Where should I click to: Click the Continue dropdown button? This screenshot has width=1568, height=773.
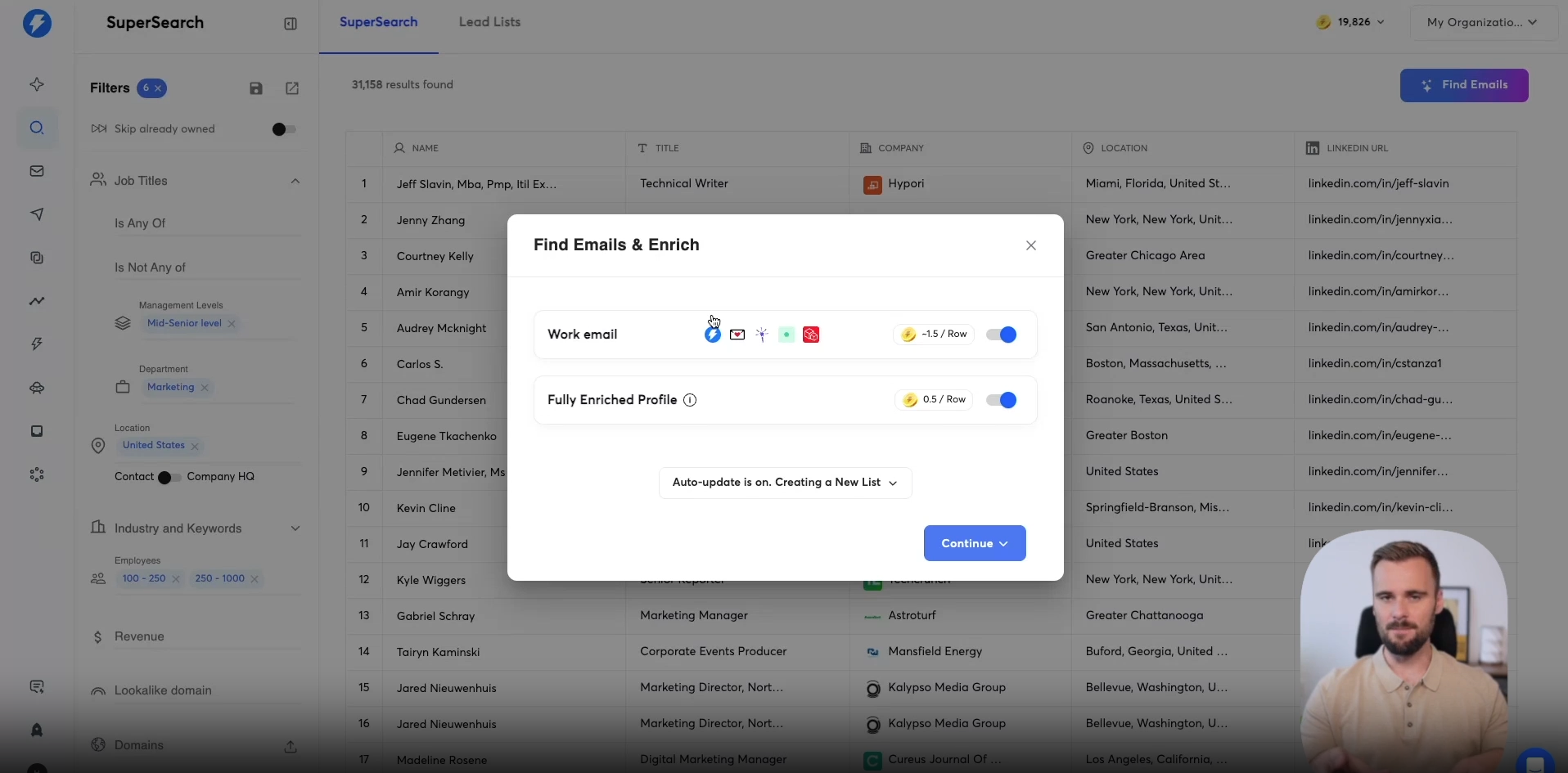pos(975,543)
